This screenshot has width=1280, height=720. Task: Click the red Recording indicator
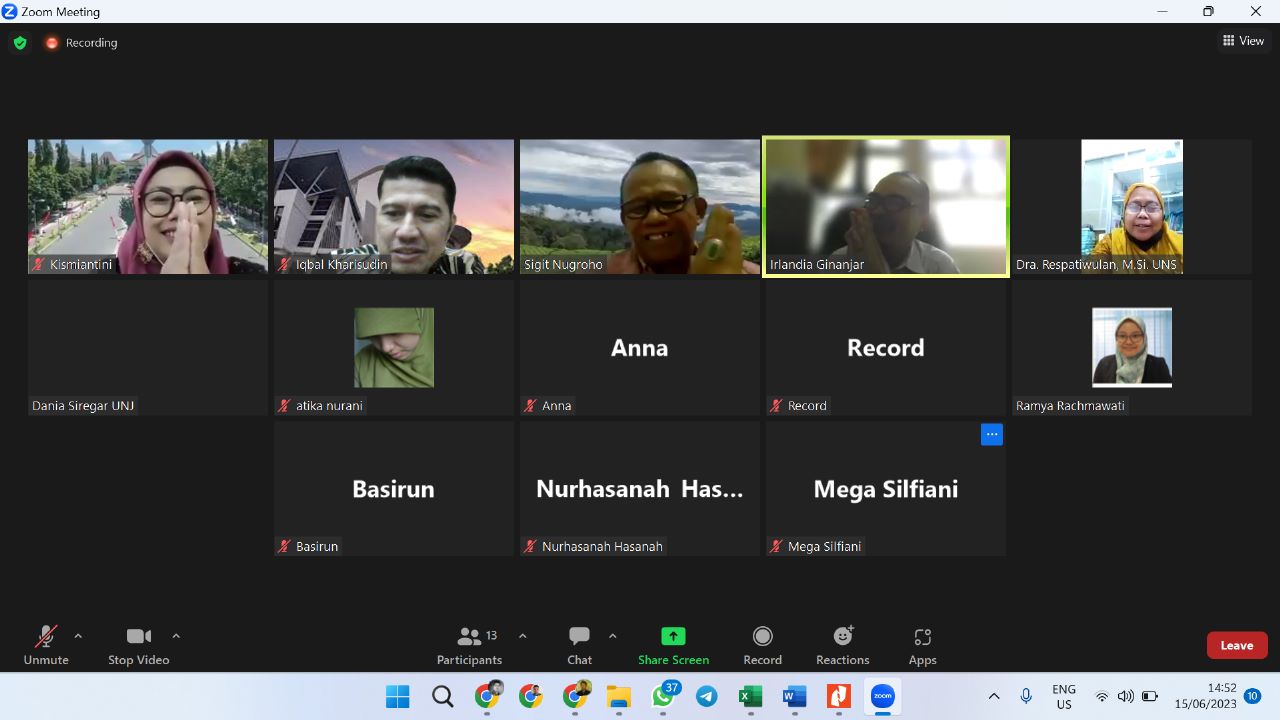pos(81,43)
